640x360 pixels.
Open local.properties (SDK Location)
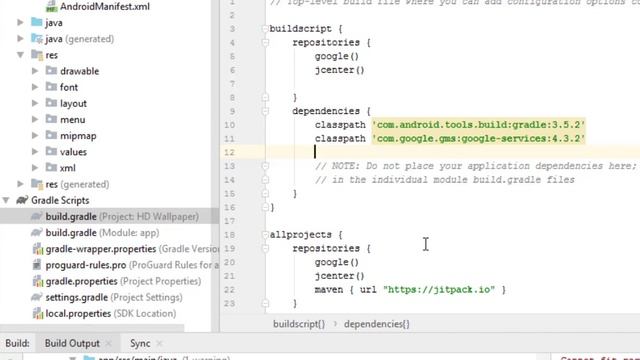coord(111,313)
